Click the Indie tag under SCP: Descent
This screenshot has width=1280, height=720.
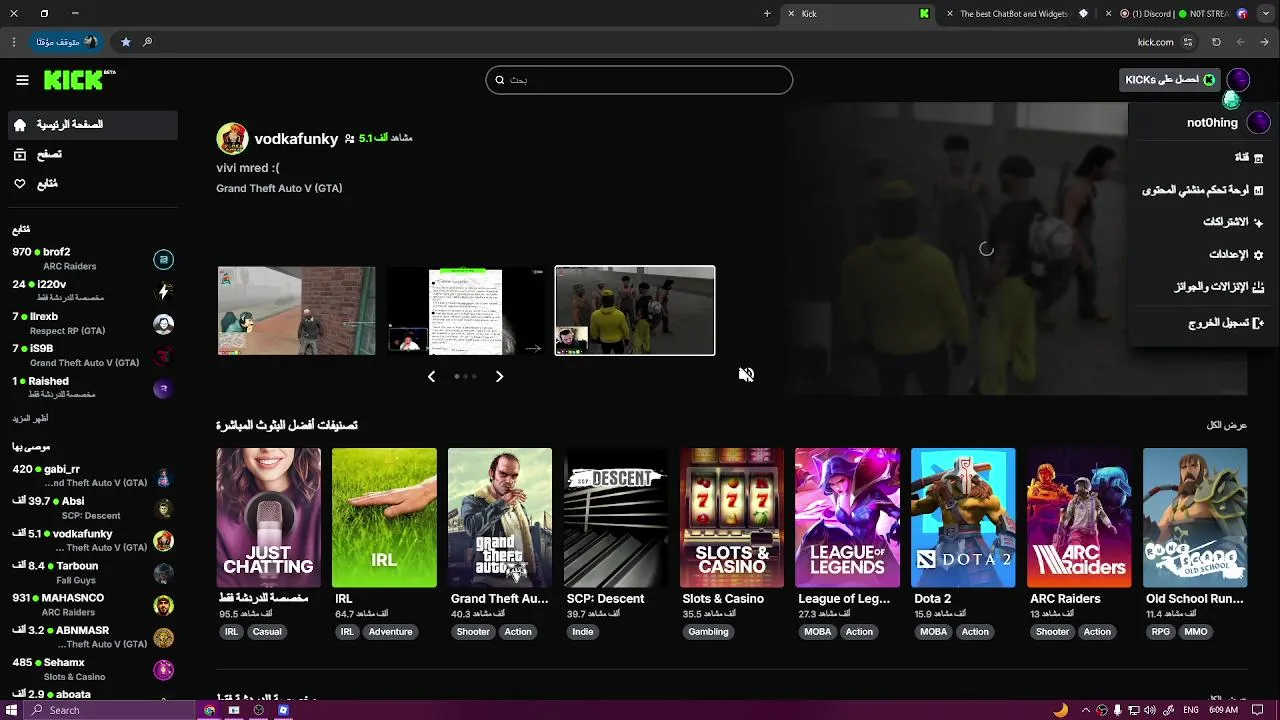point(583,632)
